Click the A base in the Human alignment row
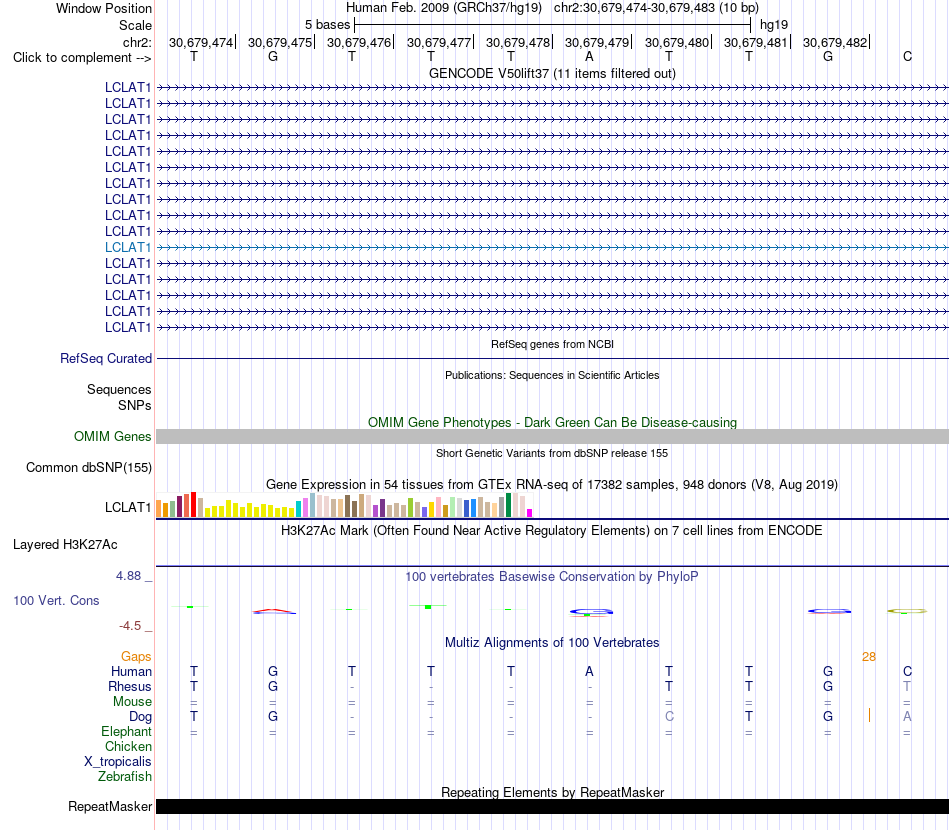 click(589, 671)
